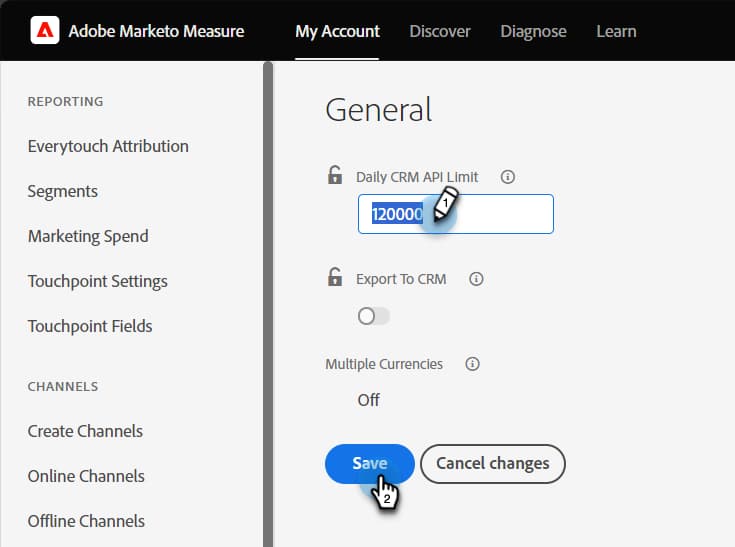The width and height of the screenshot is (735, 547).
Task: Go to the Diagnose tab
Action: click(533, 31)
